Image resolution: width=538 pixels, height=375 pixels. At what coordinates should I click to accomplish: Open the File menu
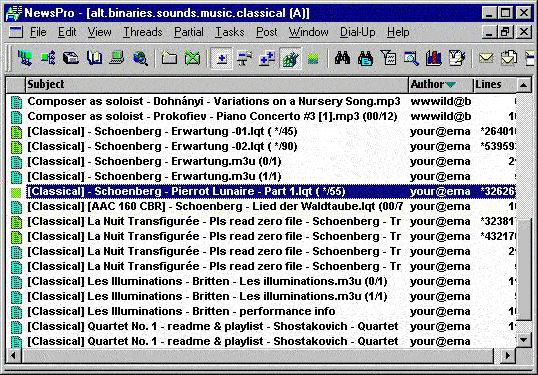tap(38, 32)
